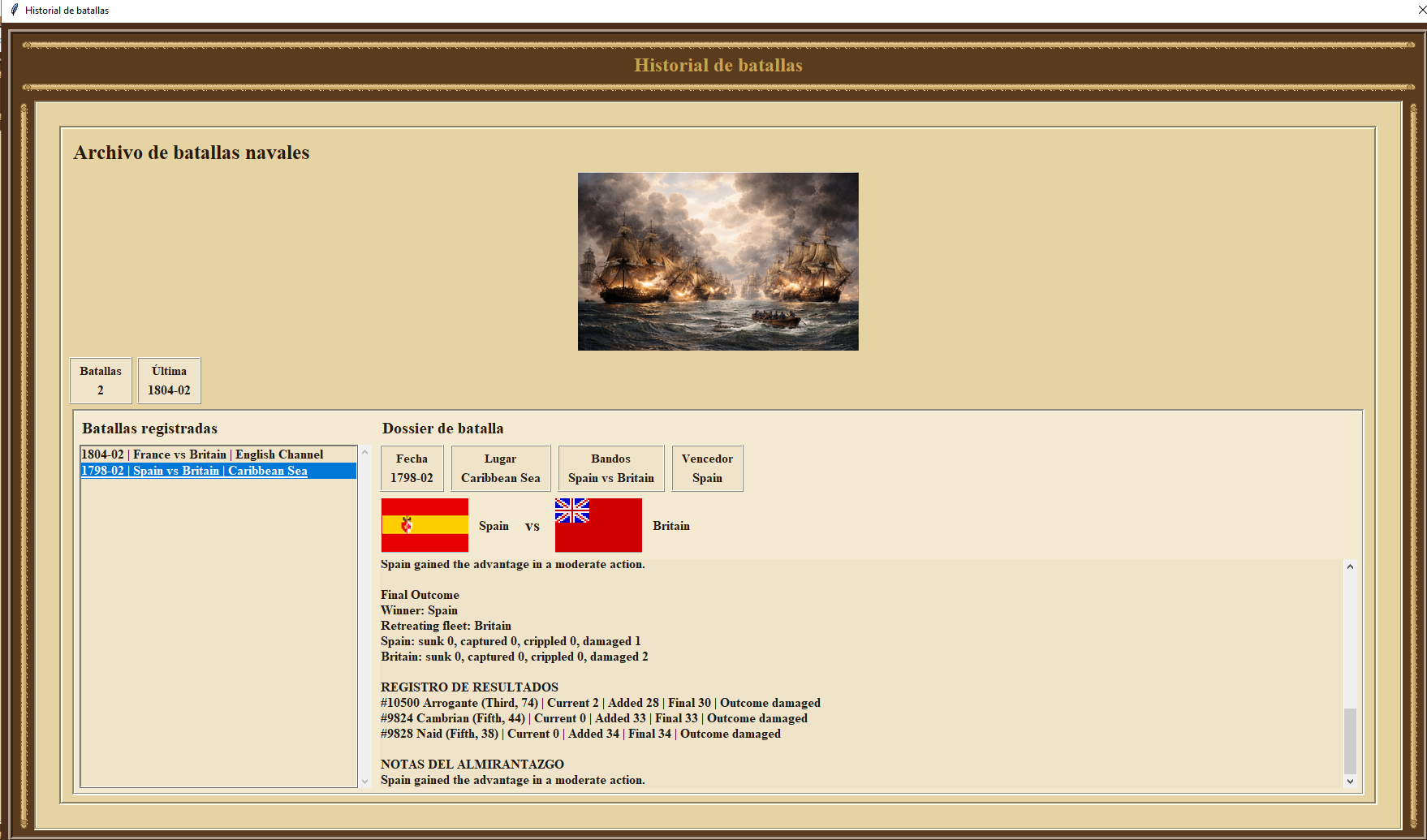Click the dossier scrollbar down arrow
Screen dimensions: 1427x840
coord(1350,781)
